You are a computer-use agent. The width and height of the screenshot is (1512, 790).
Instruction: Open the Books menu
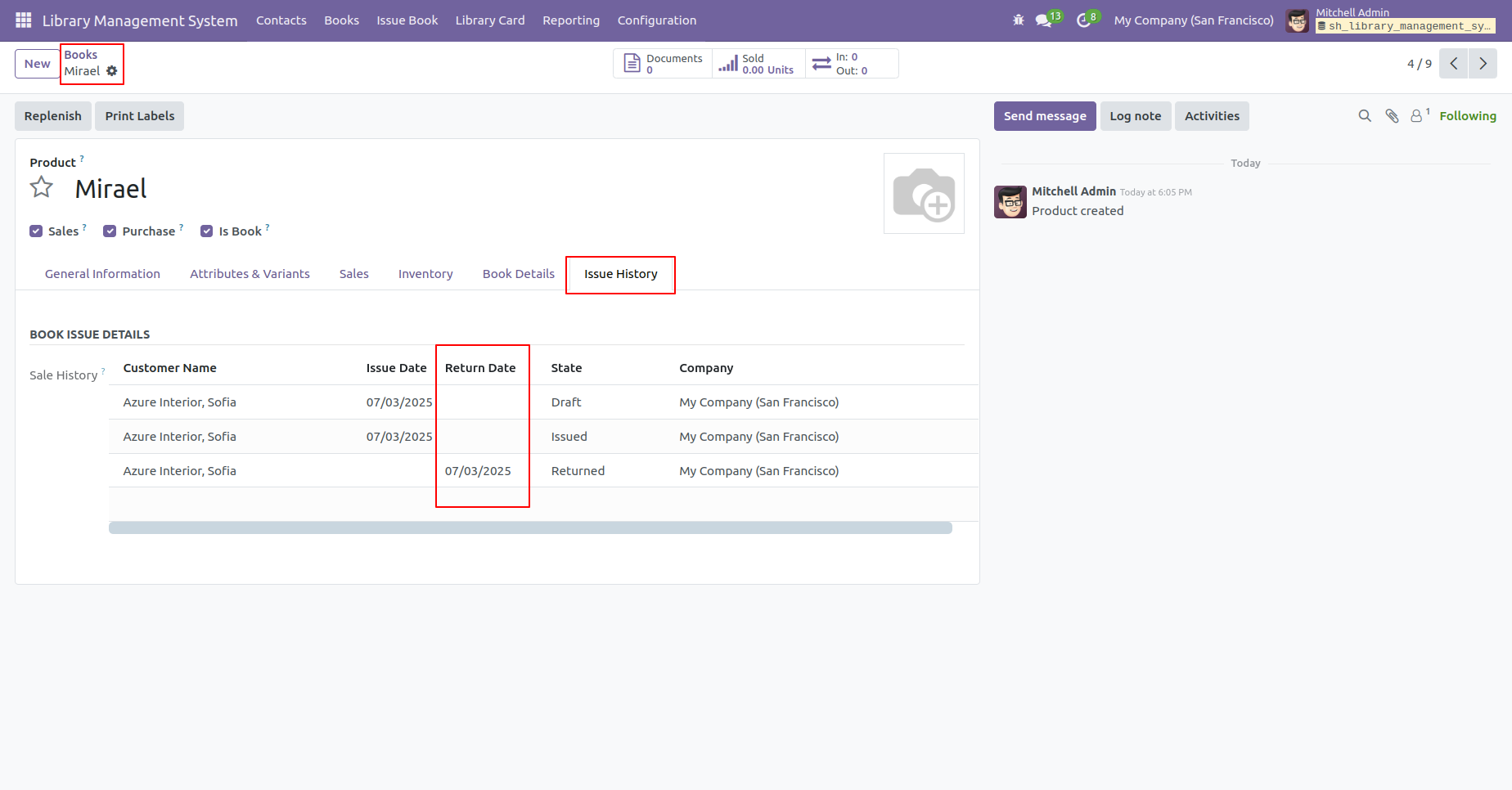[x=342, y=20]
